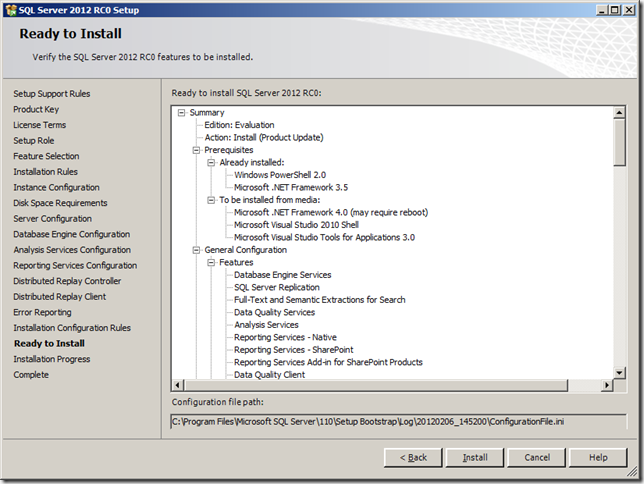644x484 pixels.
Task: Select the Analysis Services Configuration step
Action: (x=72, y=250)
